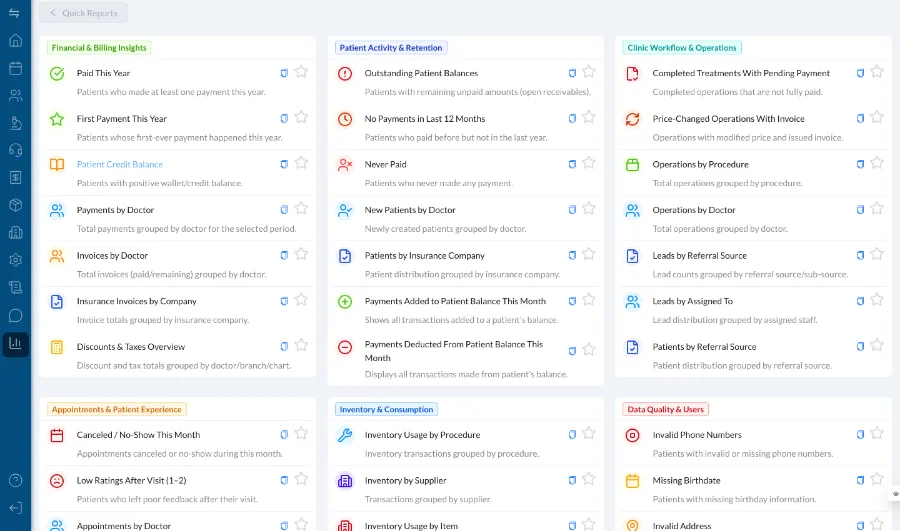Click wrench icon of Inventory Usage by Procedure

(345, 435)
